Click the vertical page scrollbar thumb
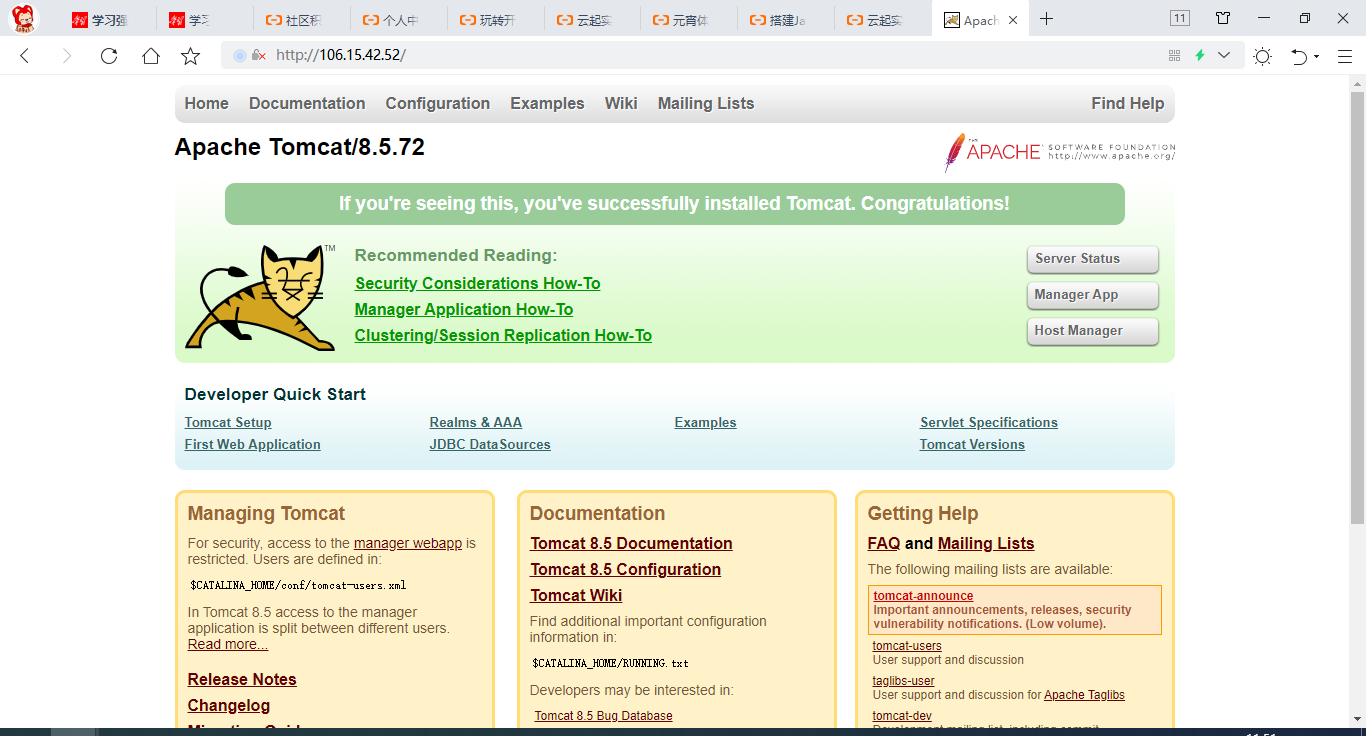Screen dimensions: 1366x736 (1357, 306)
